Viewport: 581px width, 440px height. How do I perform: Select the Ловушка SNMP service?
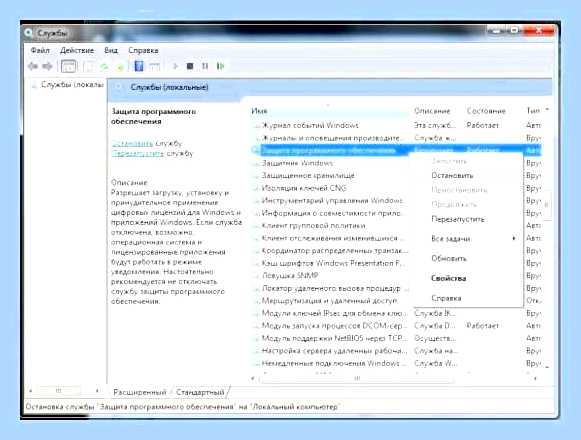(290, 275)
